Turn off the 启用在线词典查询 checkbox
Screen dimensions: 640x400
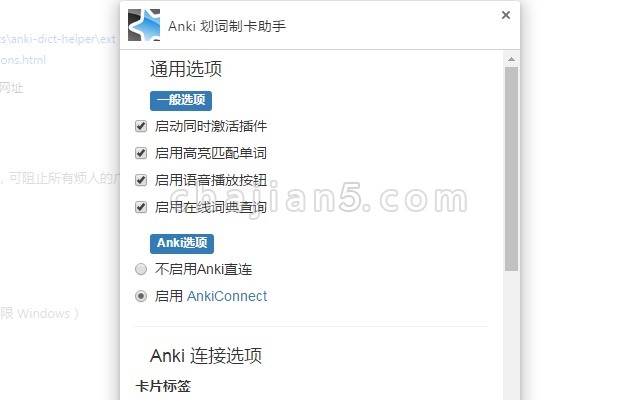[x=141, y=207]
